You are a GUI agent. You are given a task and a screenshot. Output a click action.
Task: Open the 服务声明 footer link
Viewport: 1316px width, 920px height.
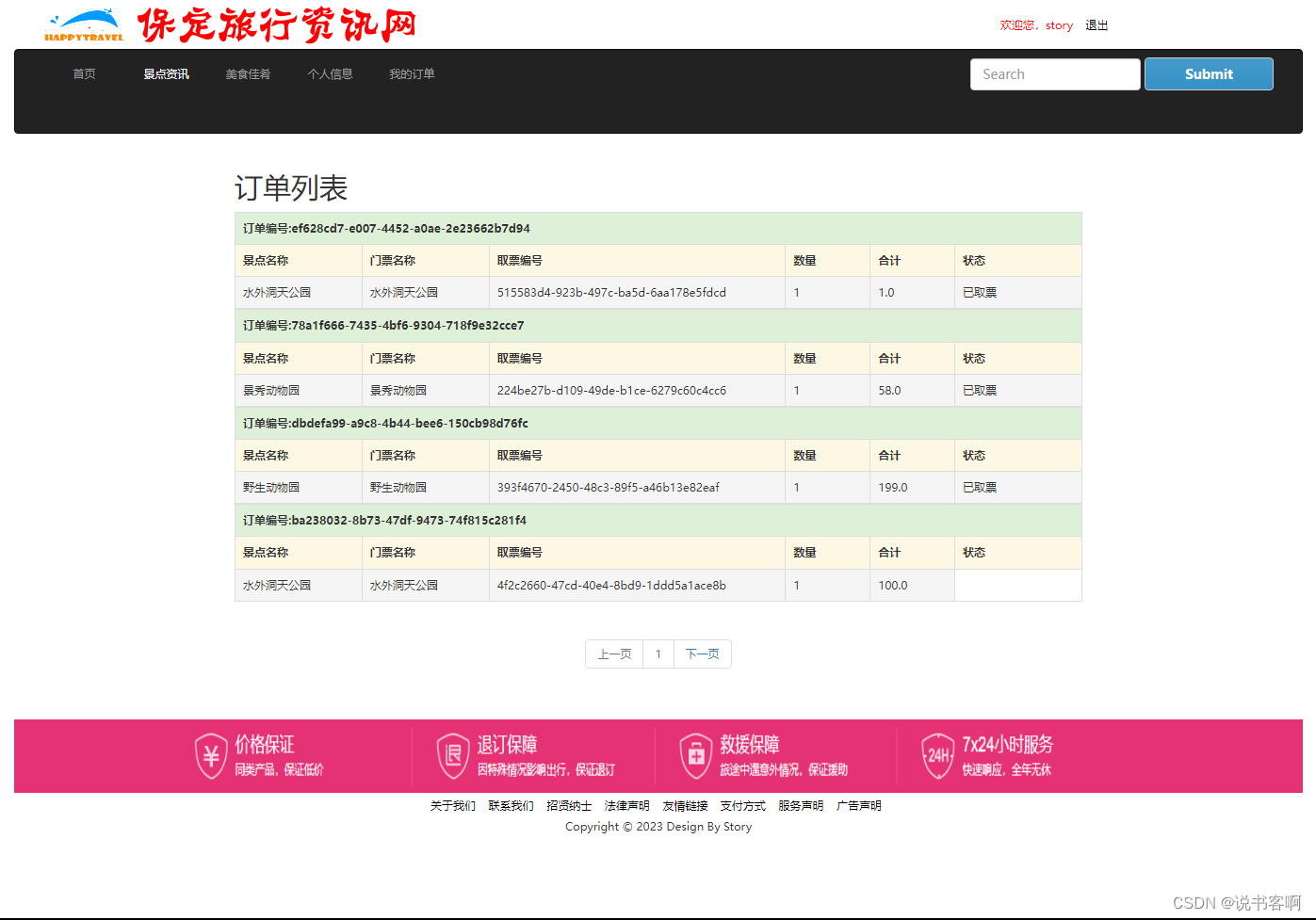coord(801,806)
